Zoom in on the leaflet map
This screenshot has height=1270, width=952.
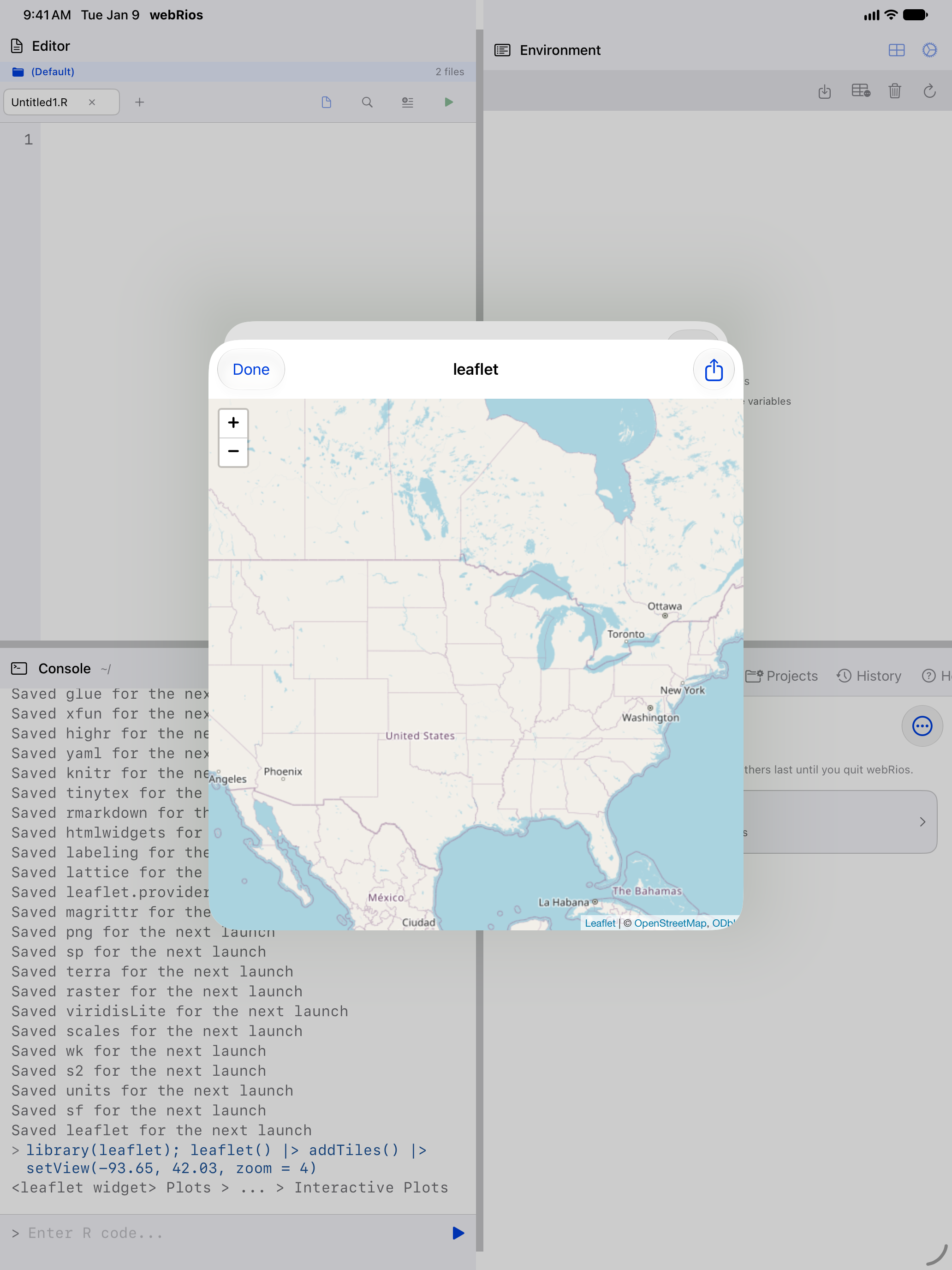coord(233,423)
